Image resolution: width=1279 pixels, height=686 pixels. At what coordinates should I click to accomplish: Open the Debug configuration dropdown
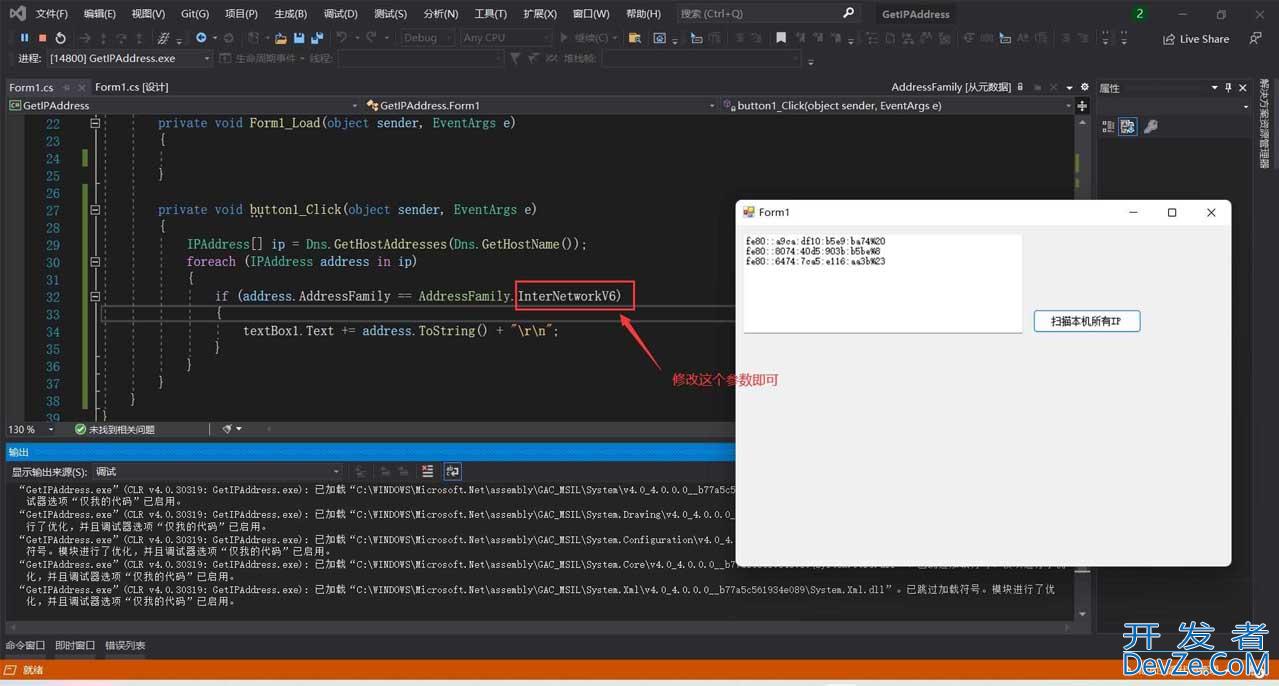click(428, 38)
